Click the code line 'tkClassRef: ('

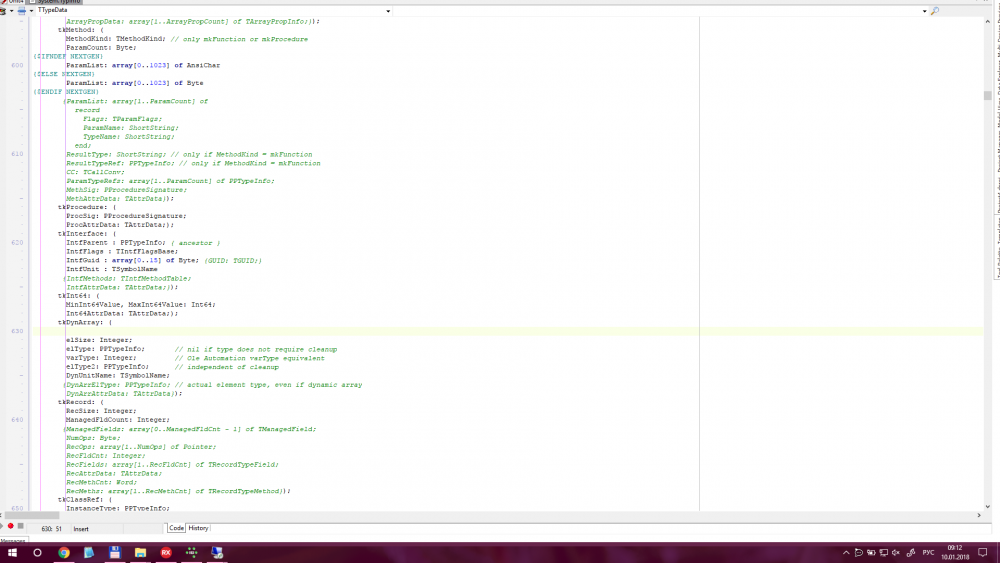click(85, 500)
